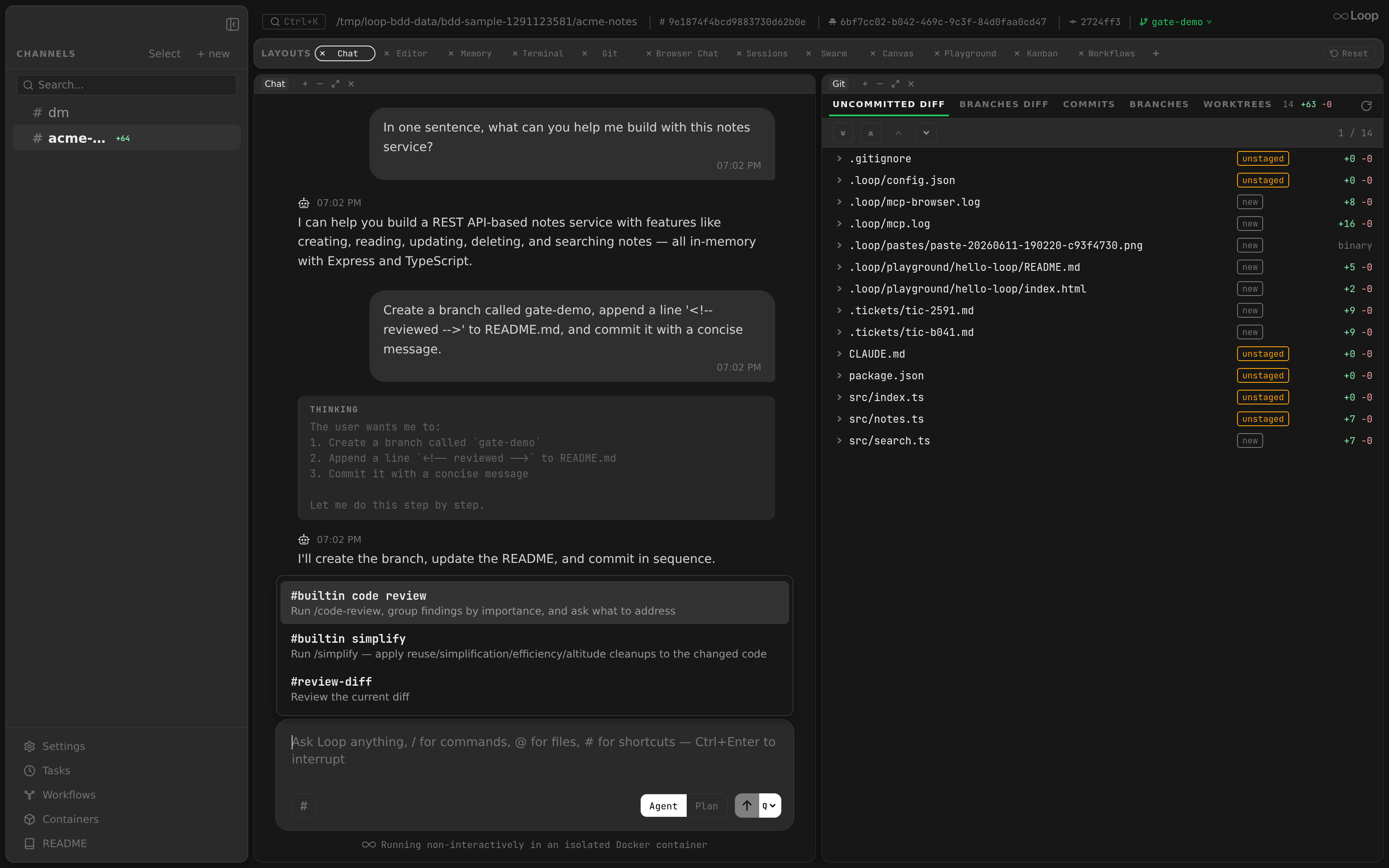Add a new layout with plus icon
Image resolution: width=1389 pixels, height=868 pixels.
[x=1156, y=53]
